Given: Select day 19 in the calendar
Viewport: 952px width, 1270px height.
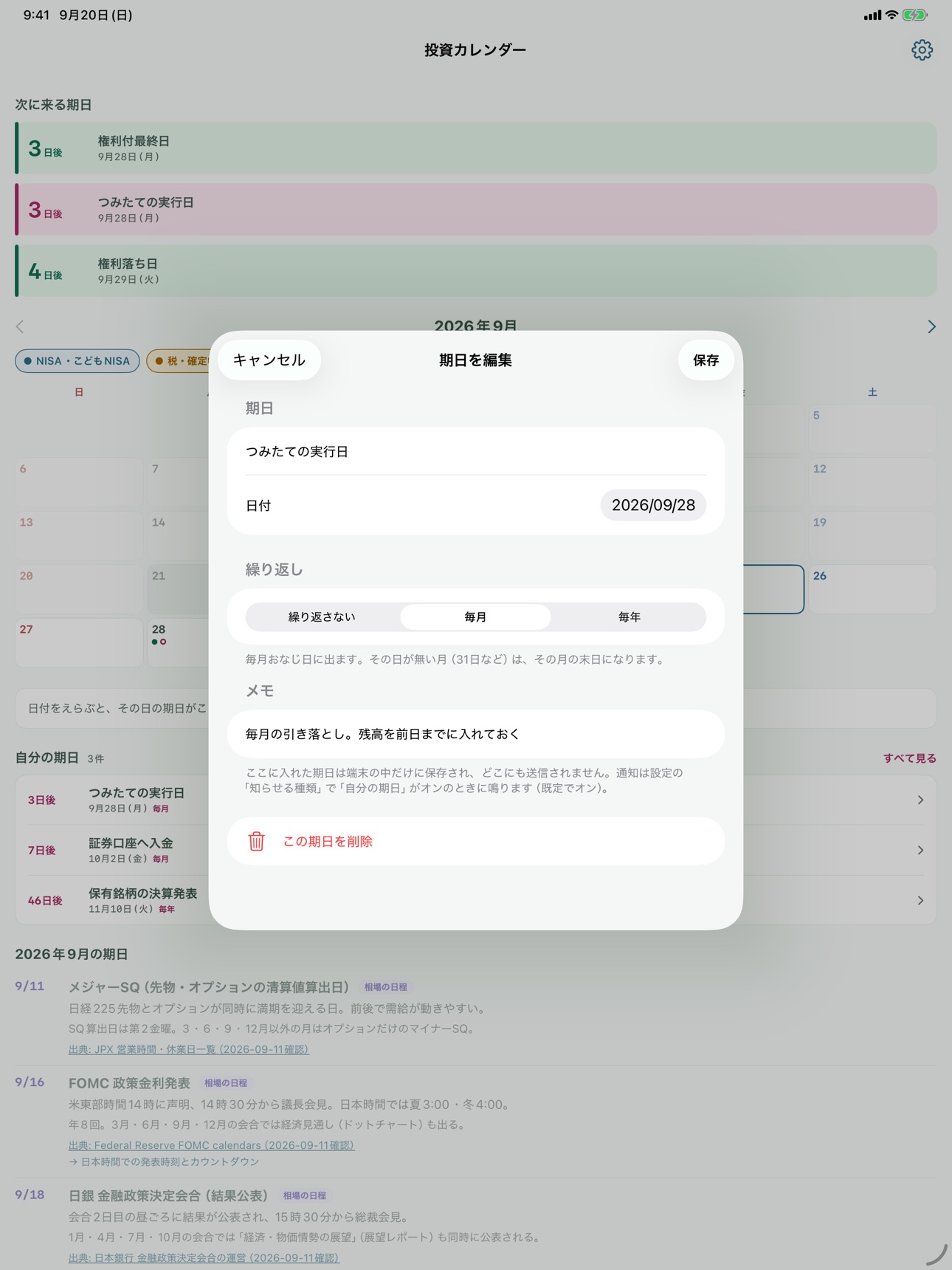Looking at the screenshot, I should click(x=872, y=535).
